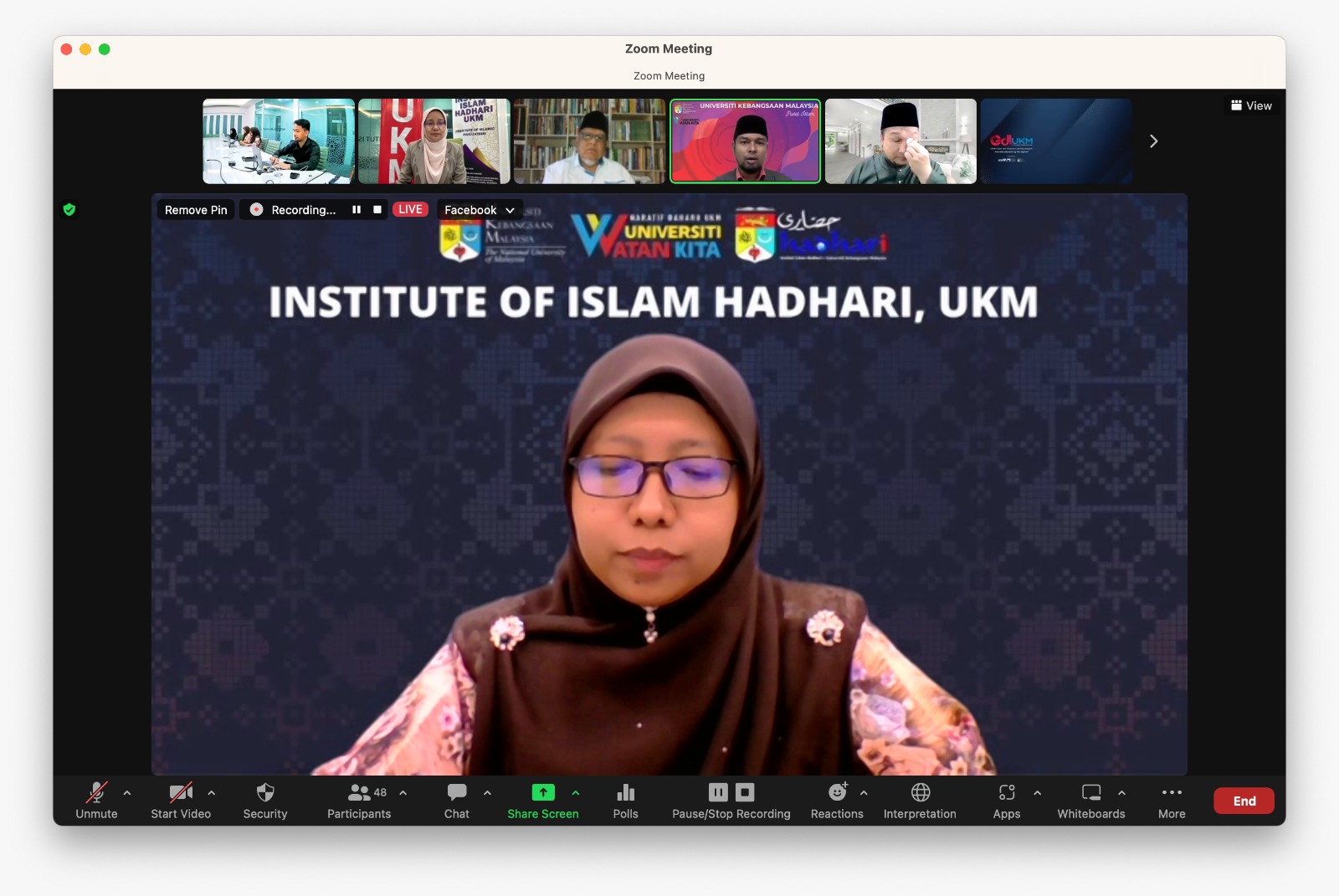The image size is (1339, 896).
Task: Open the Chat panel
Action: 456,793
